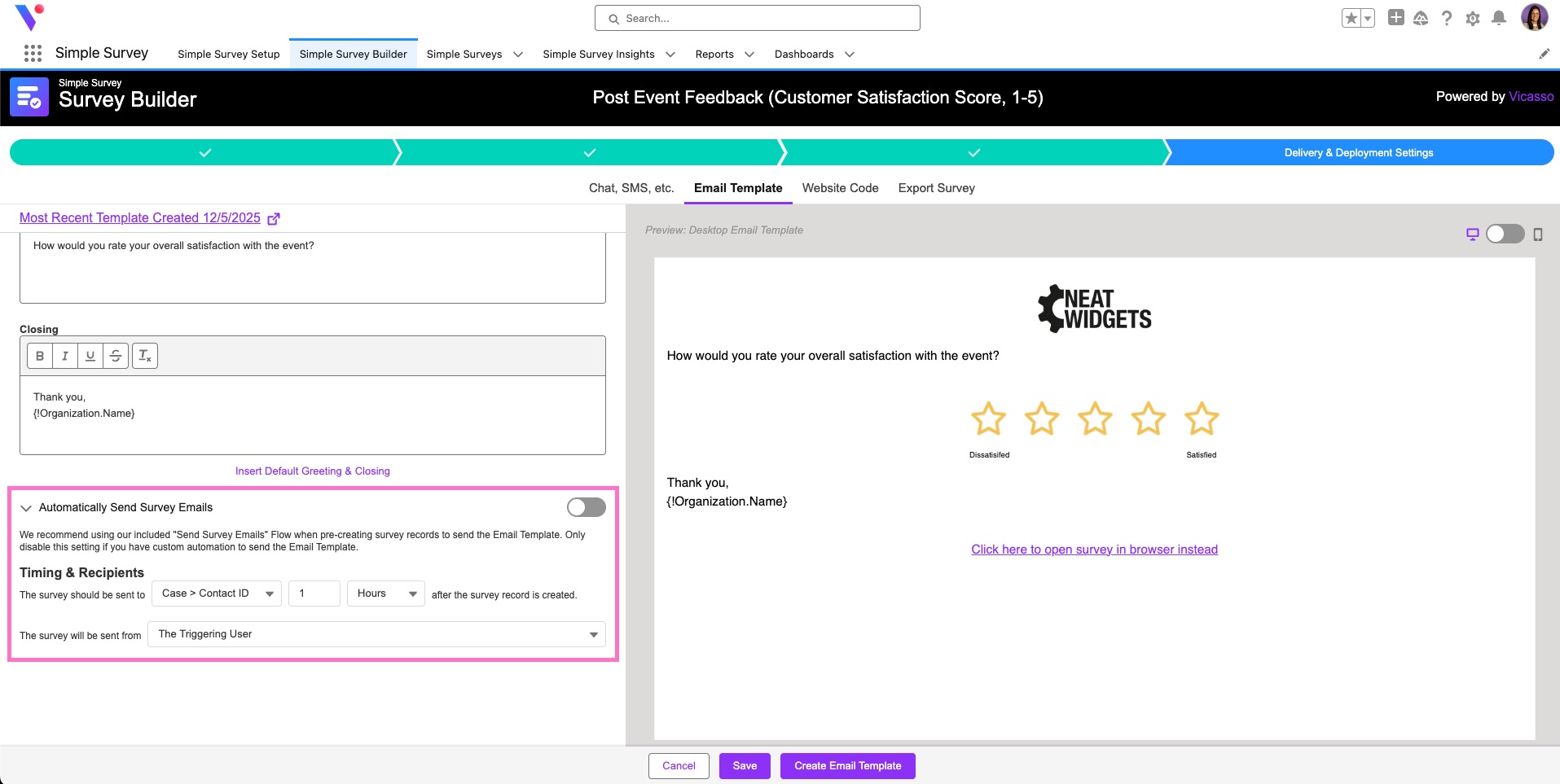Click the edit navigation pencil icon
Viewport: 1560px width, 784px height.
click(x=1544, y=54)
